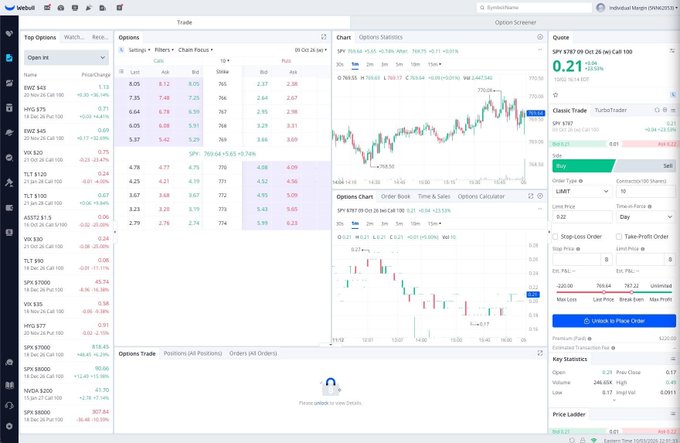This screenshot has width=680, height=443.
Task: Click the Limit Price field showing 0.22
Action: (582, 217)
